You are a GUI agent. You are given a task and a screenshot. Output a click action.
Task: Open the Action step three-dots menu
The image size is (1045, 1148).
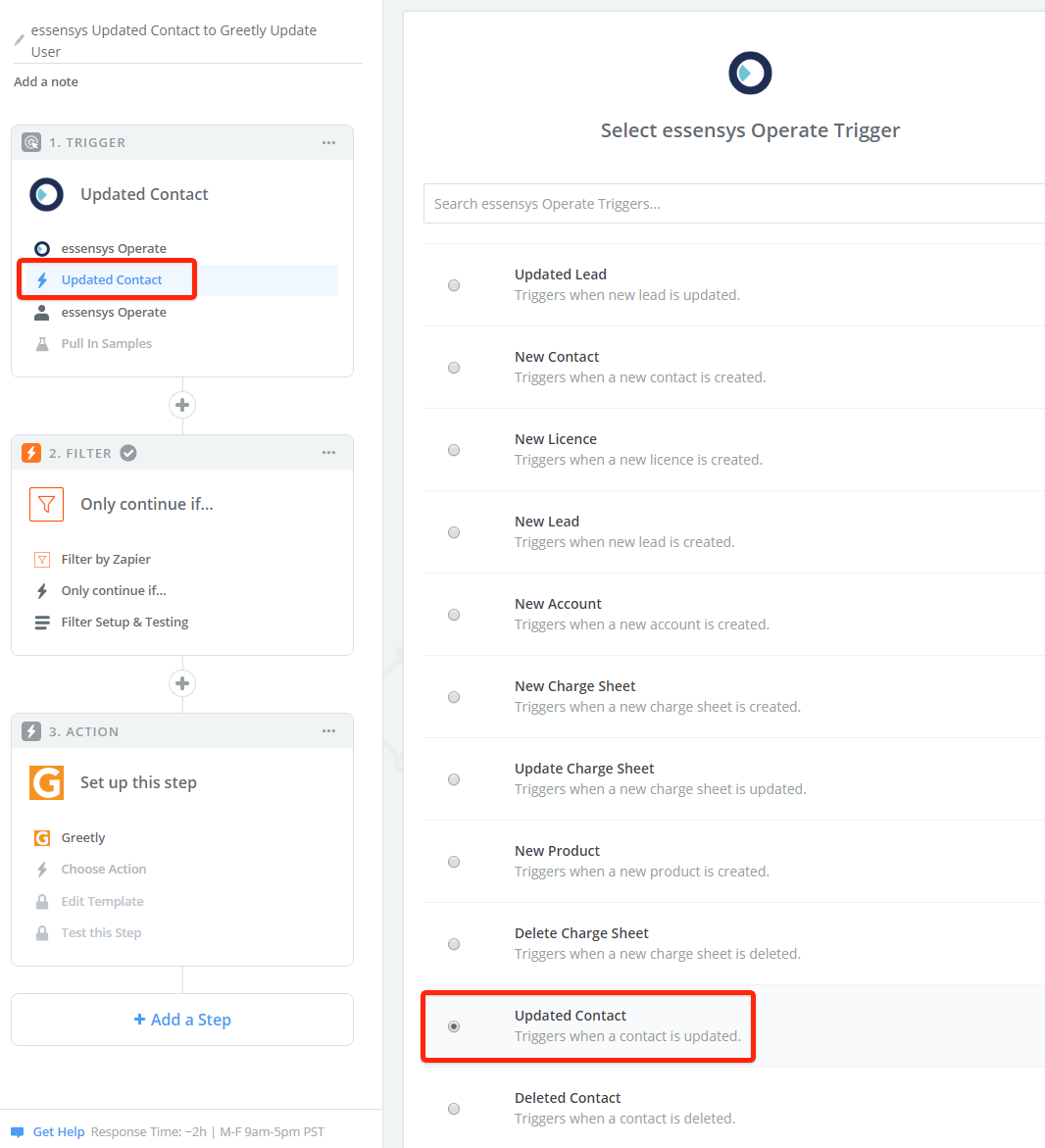pyautogui.click(x=328, y=730)
